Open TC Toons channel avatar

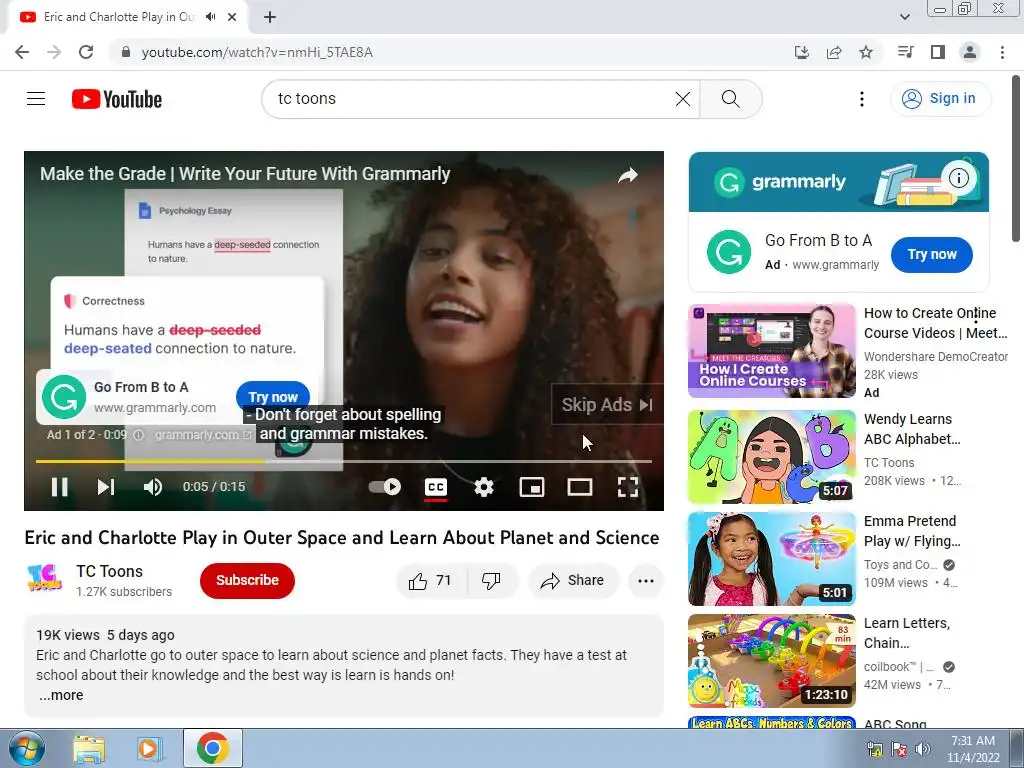pyautogui.click(x=44, y=579)
